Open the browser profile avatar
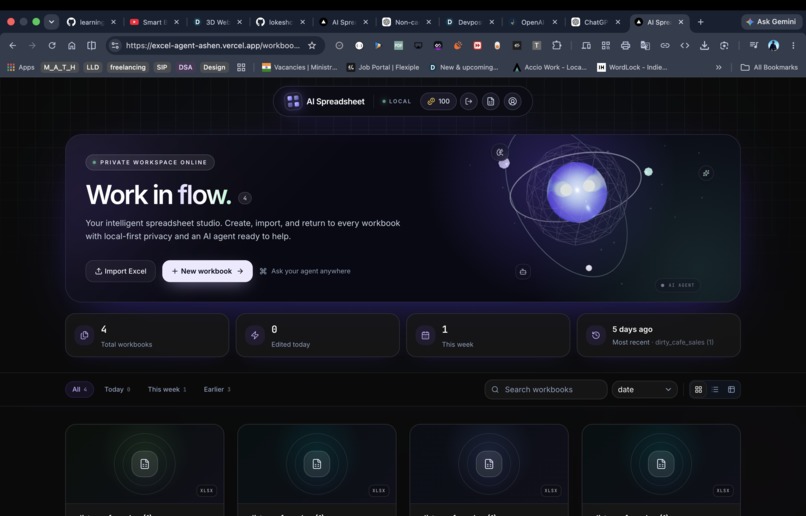806x516 pixels. coord(773,45)
